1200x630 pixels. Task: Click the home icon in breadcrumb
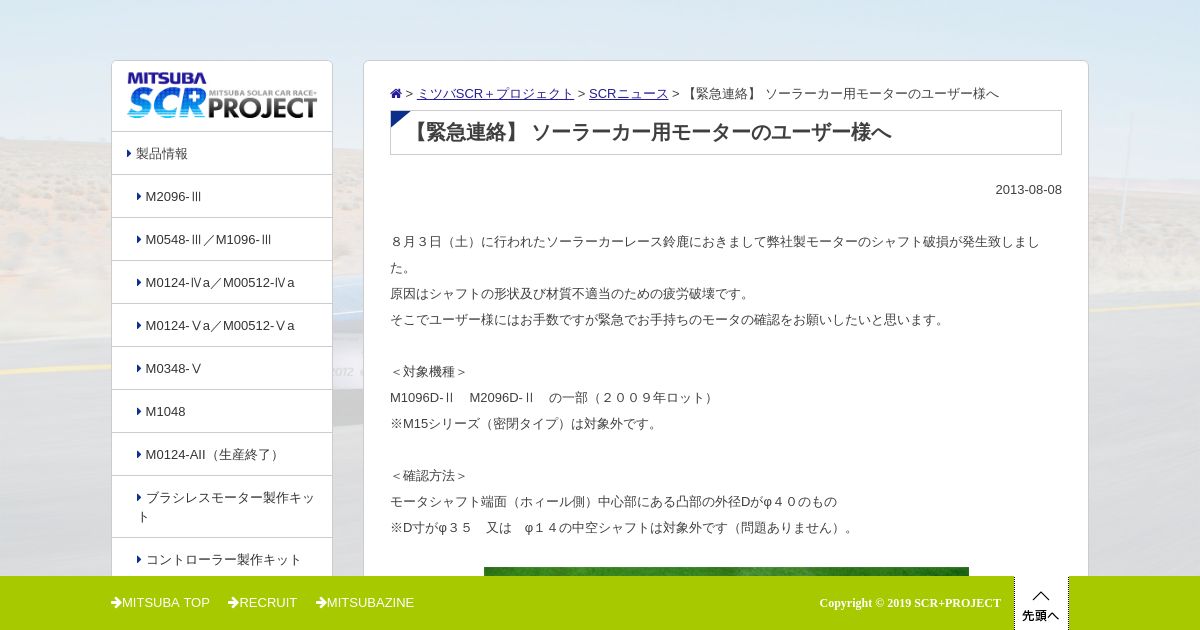pos(396,94)
